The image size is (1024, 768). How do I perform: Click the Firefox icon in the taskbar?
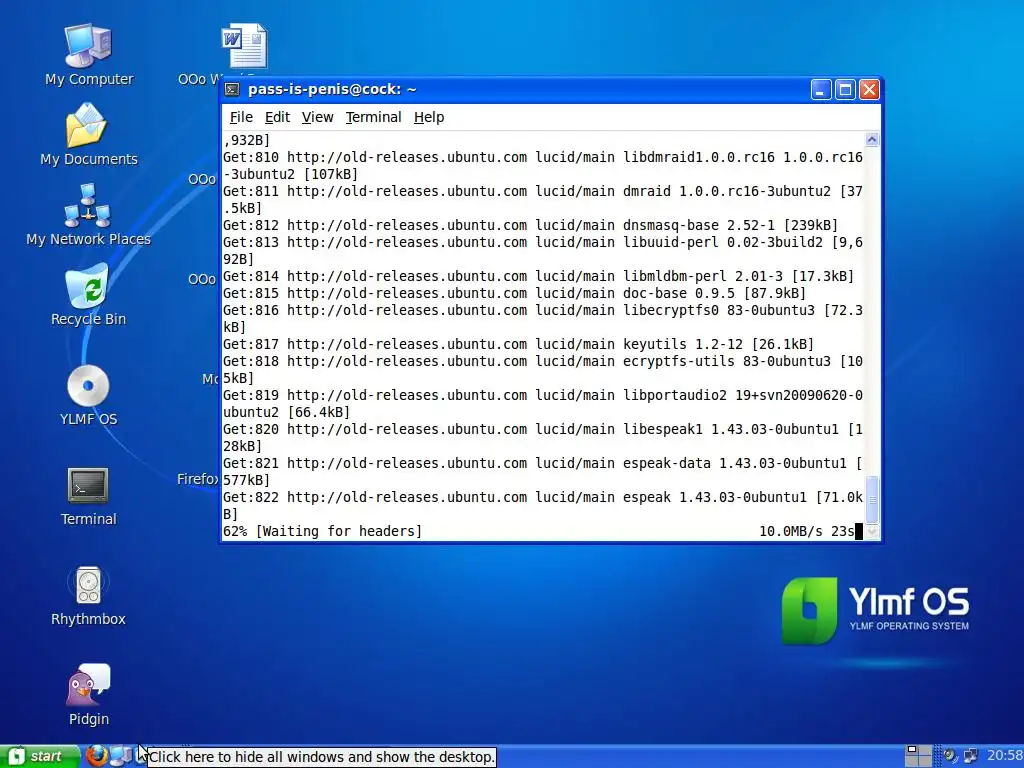click(x=97, y=756)
